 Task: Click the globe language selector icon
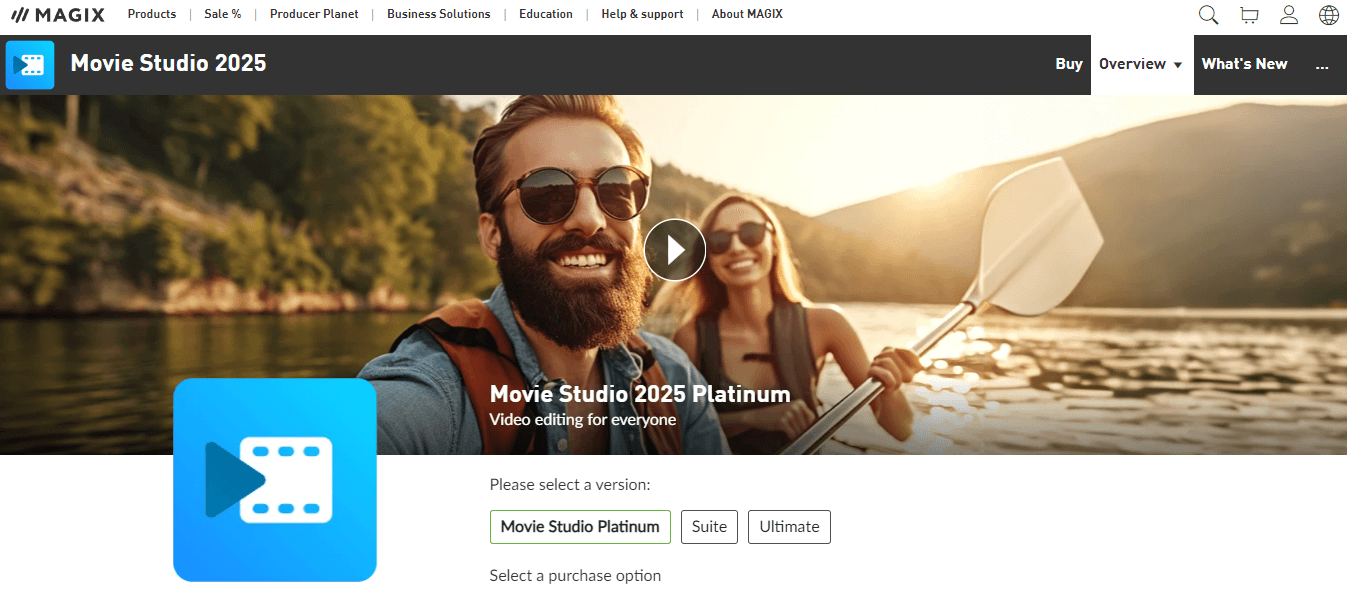click(x=1329, y=14)
